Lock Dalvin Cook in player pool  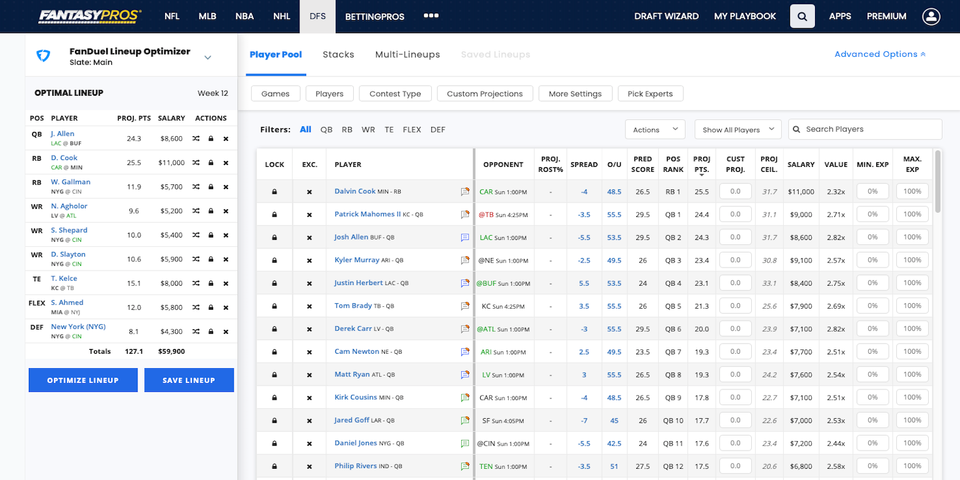click(x=274, y=192)
